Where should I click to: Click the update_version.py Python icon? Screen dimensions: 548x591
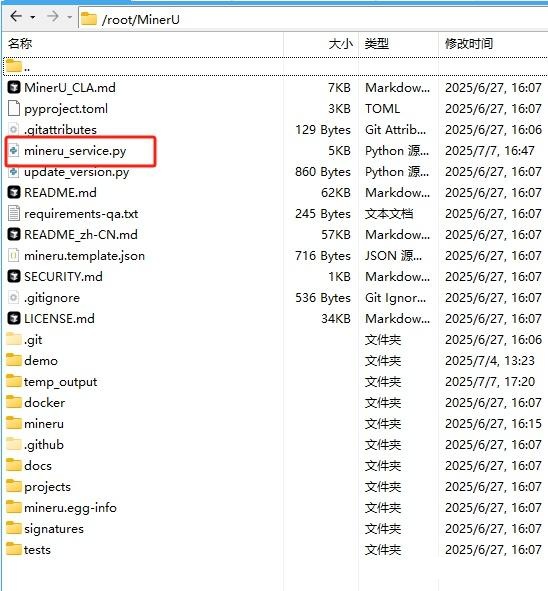14,172
